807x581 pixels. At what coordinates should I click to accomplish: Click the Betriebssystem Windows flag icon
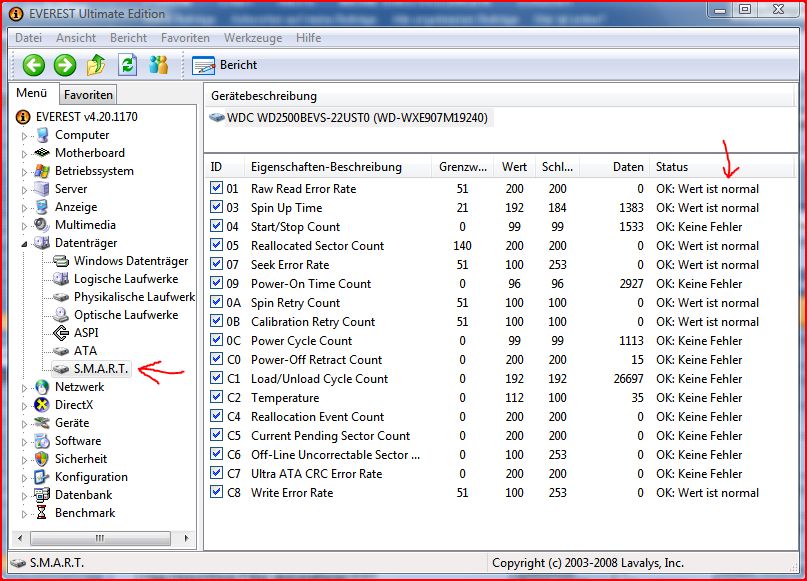(42, 171)
